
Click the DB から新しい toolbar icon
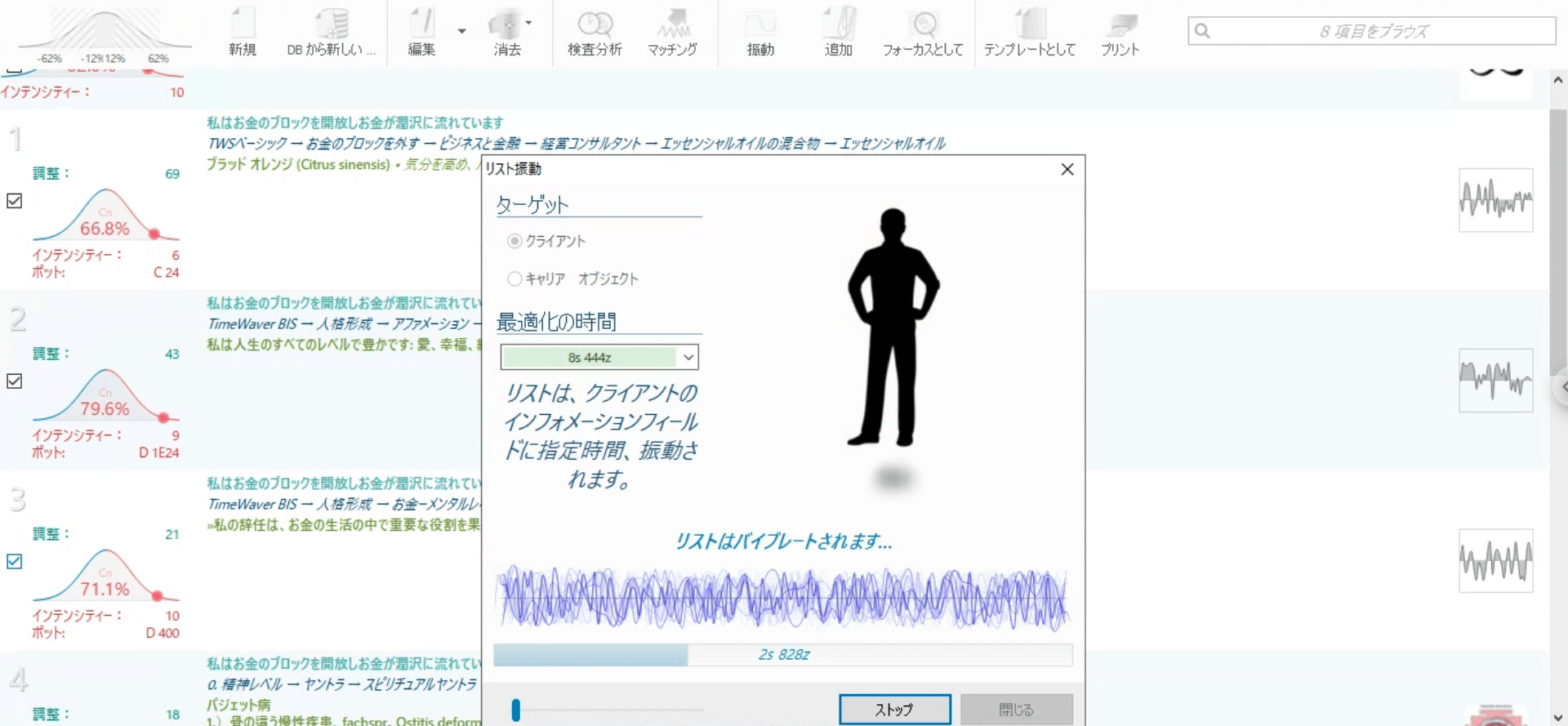331,33
